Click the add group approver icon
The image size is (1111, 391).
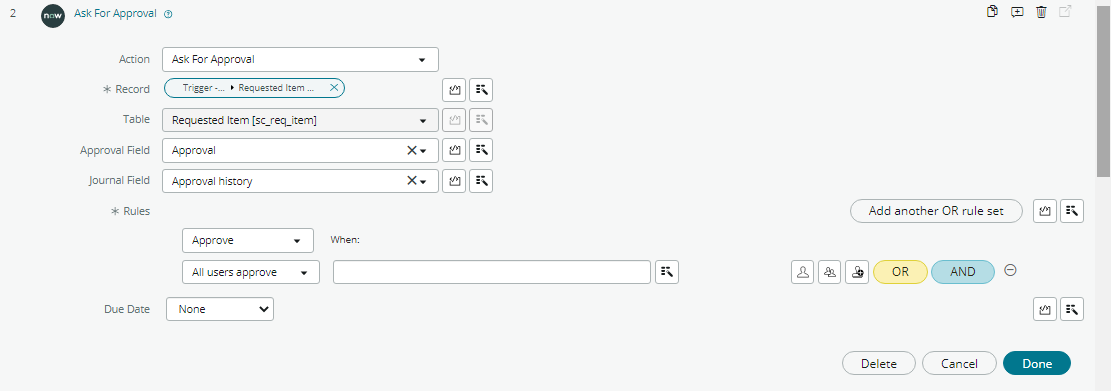pyautogui.click(x=830, y=272)
